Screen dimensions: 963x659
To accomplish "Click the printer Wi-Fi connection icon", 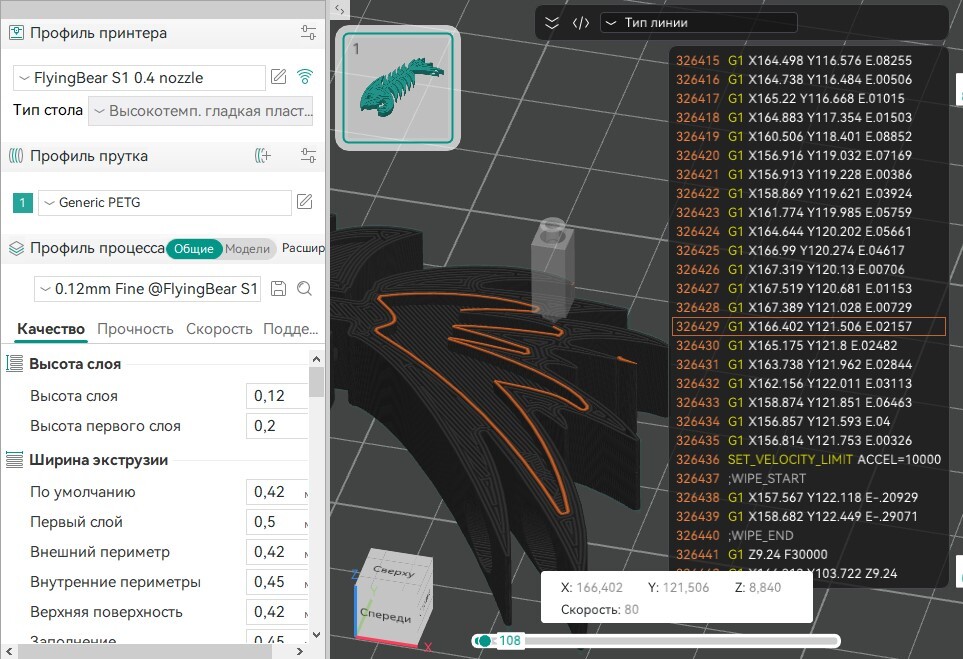I will pyautogui.click(x=305, y=77).
